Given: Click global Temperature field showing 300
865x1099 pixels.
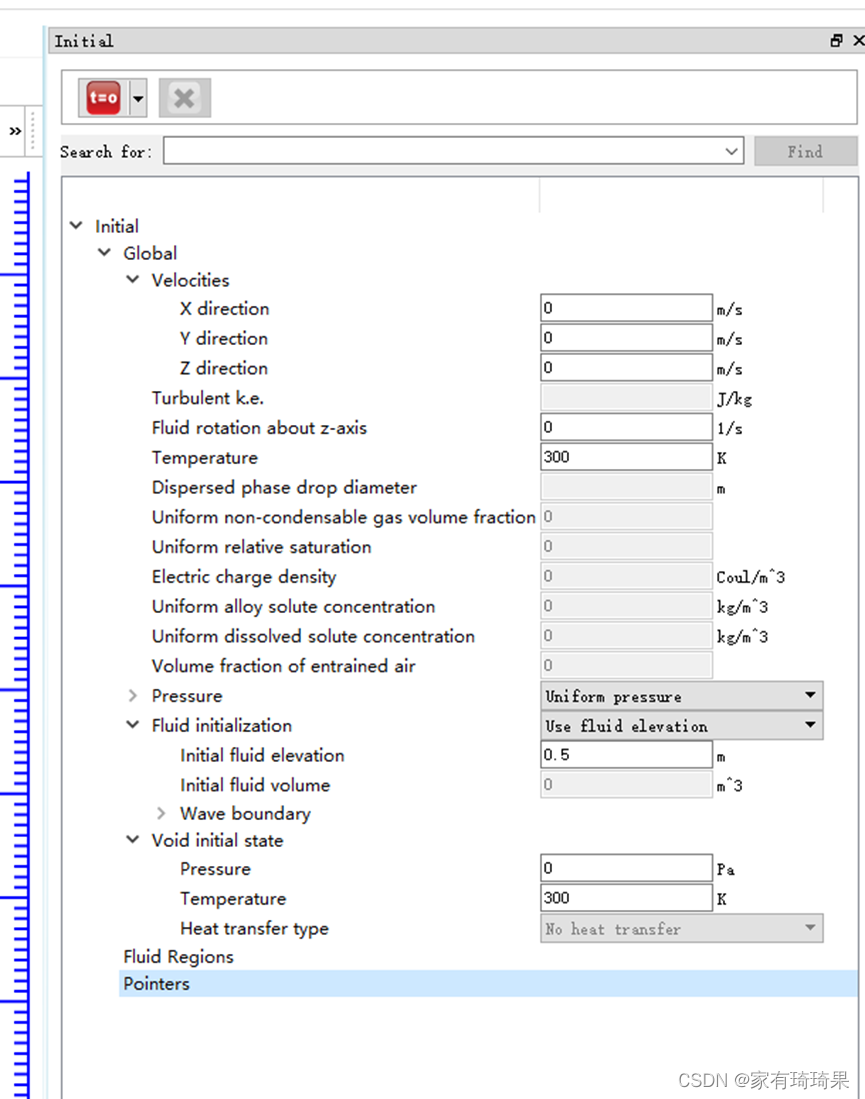Looking at the screenshot, I should tap(626, 457).
